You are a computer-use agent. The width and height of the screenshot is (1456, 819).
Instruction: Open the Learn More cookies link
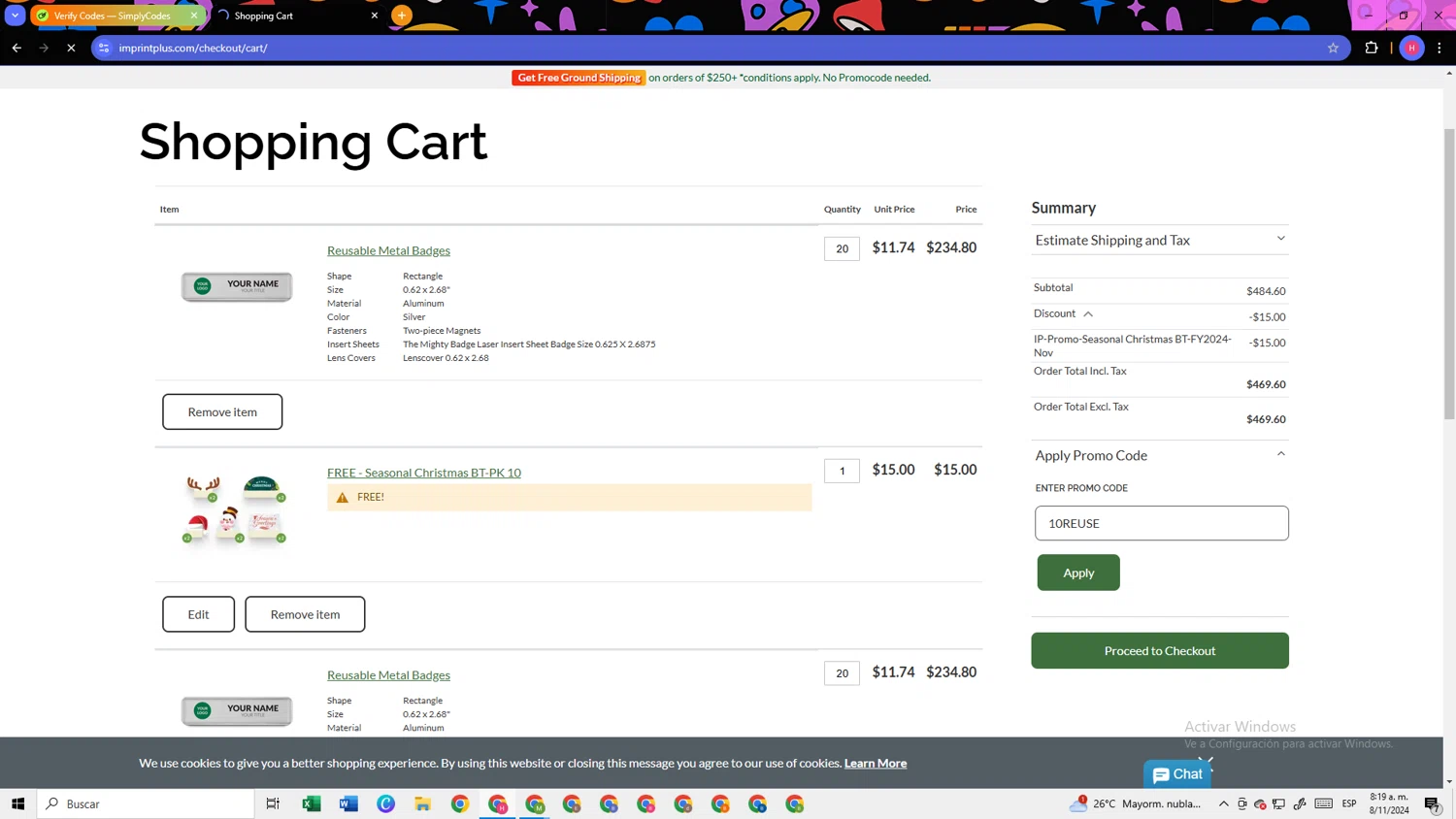click(x=876, y=764)
